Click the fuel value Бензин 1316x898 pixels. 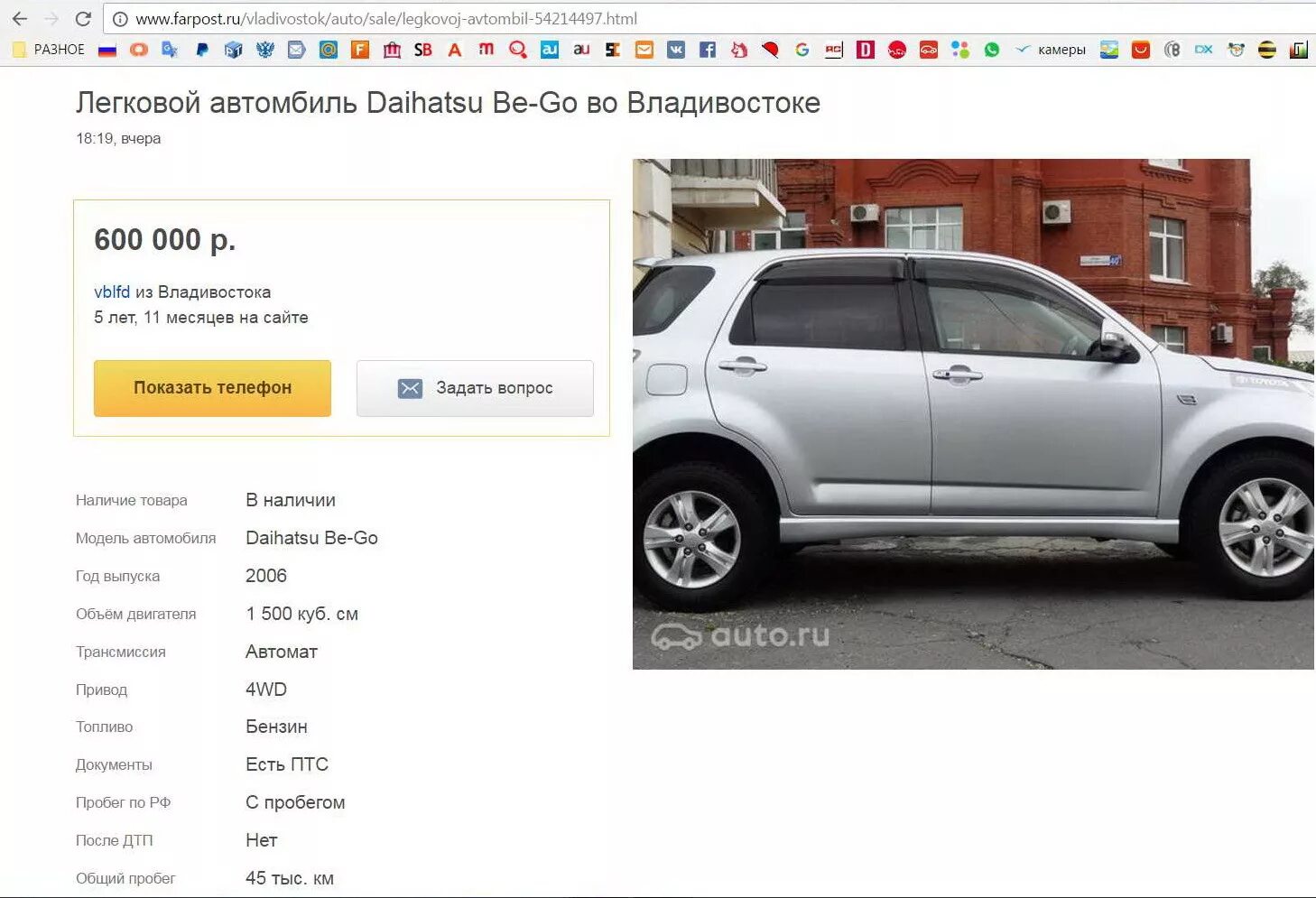click(277, 727)
